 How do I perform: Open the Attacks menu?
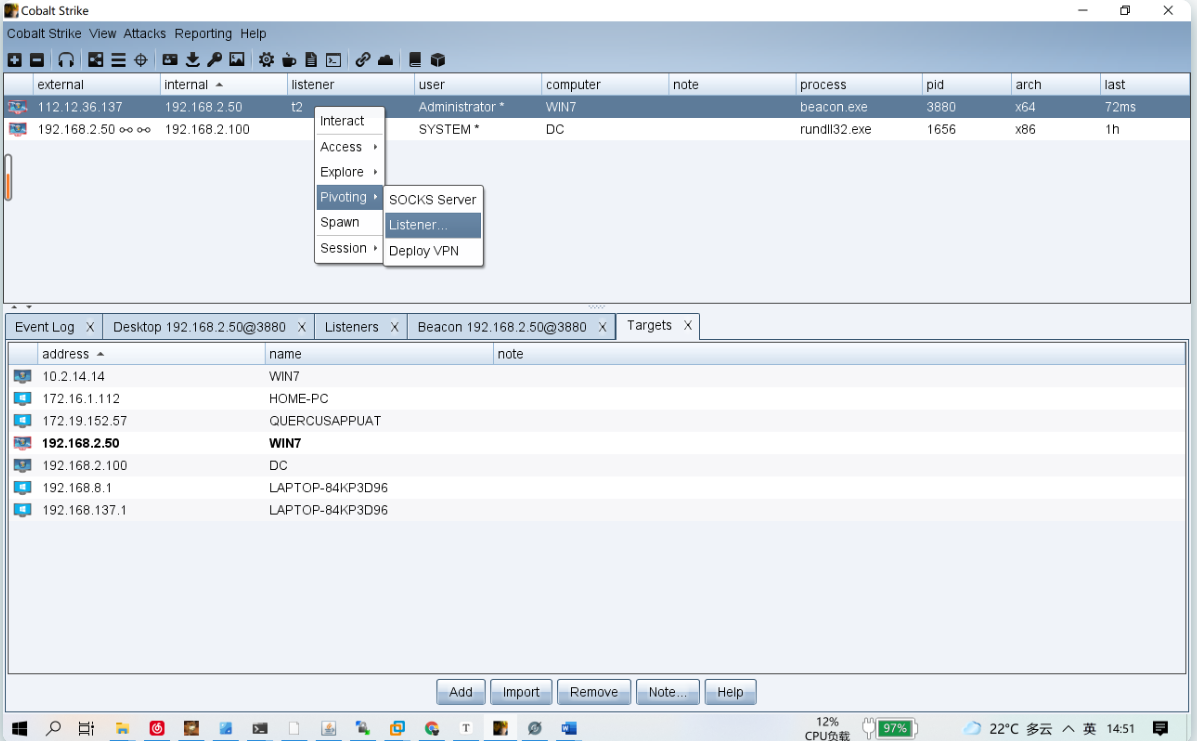coord(144,34)
